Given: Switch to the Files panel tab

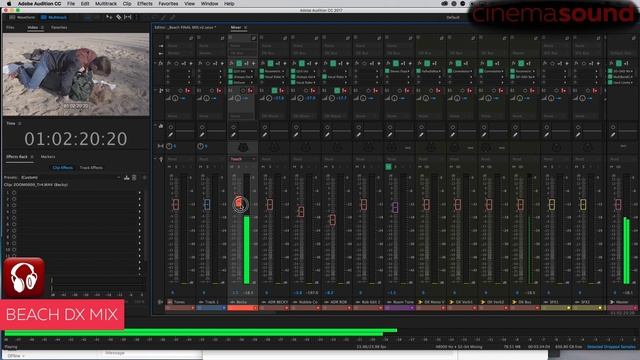Looking at the screenshot, I should coord(10,27).
